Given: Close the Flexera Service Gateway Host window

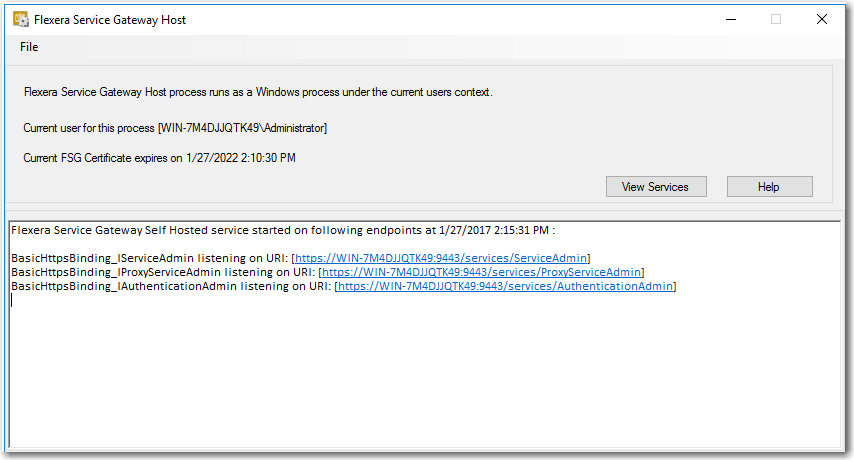Looking at the screenshot, I should point(821,20).
